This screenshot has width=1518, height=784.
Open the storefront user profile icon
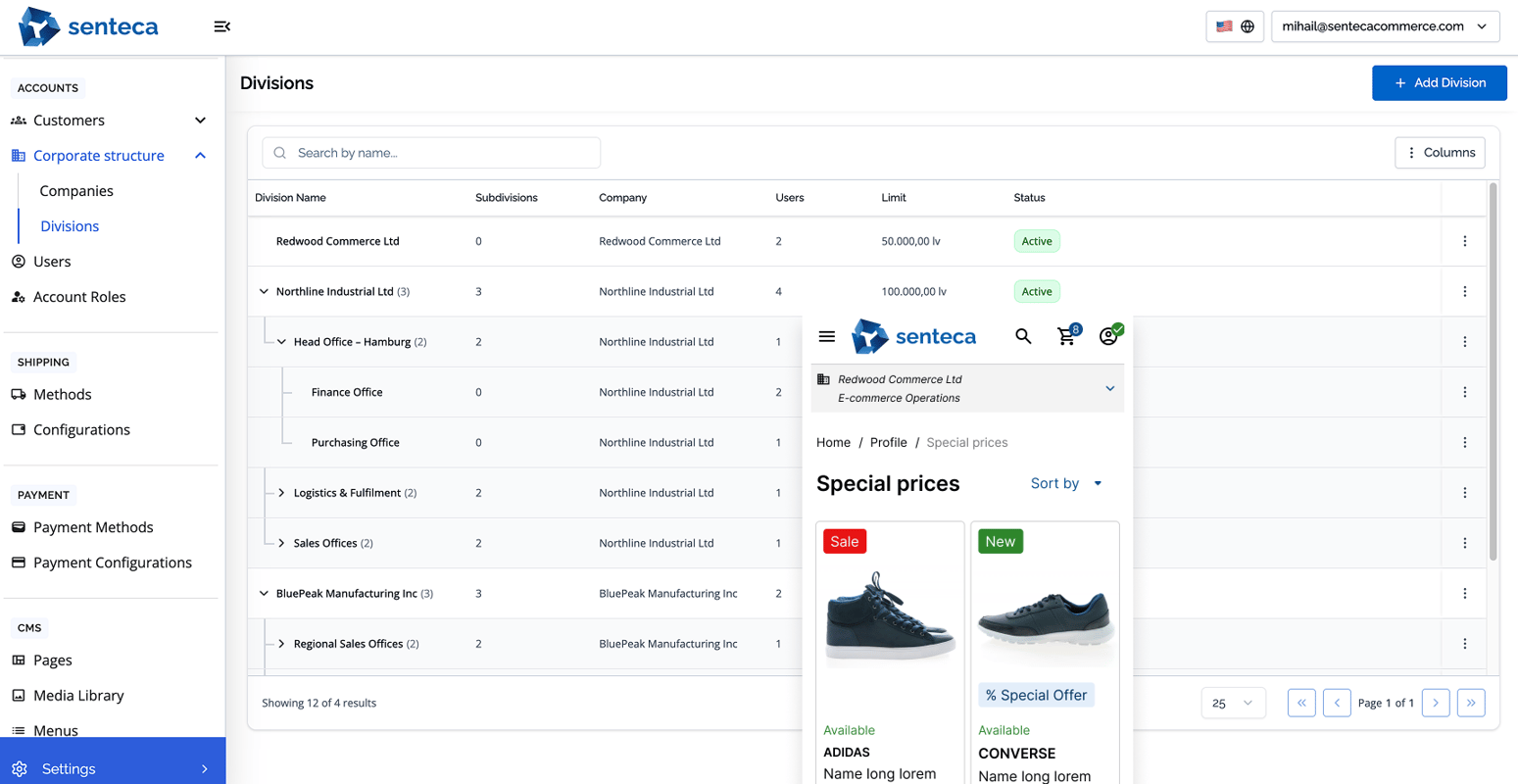pyautogui.click(x=1109, y=336)
